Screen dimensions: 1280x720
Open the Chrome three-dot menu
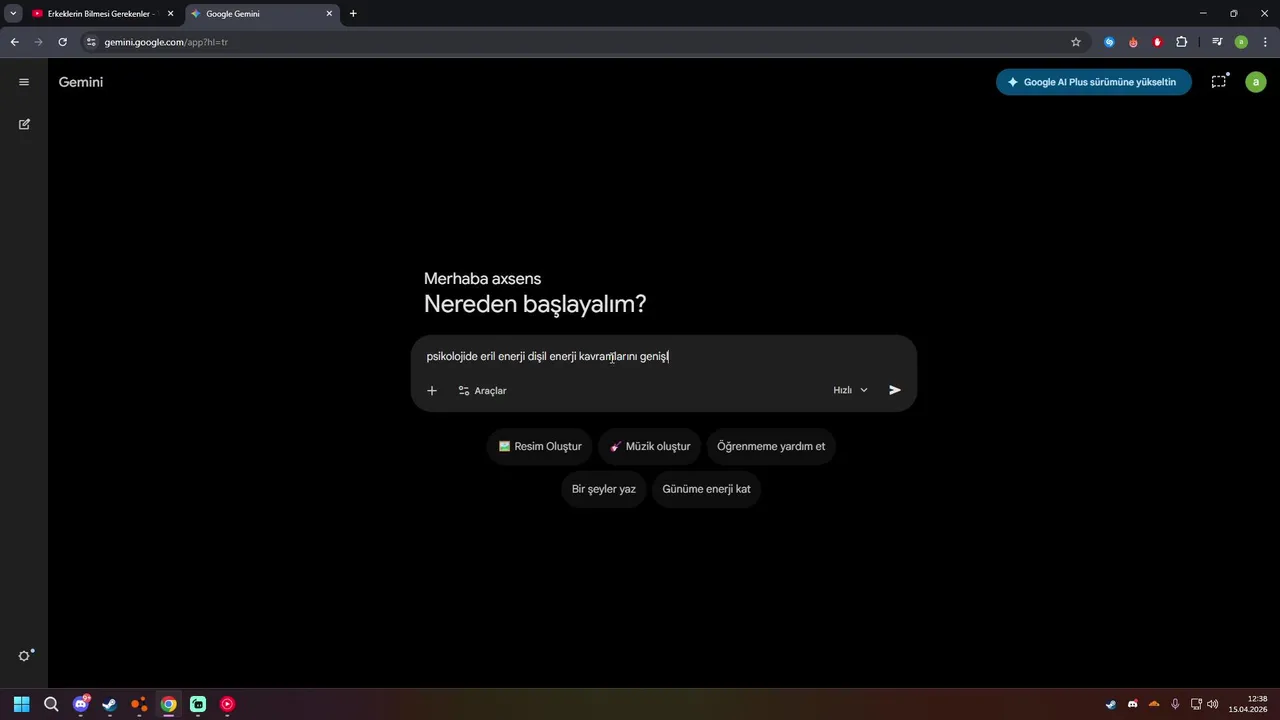(1266, 42)
